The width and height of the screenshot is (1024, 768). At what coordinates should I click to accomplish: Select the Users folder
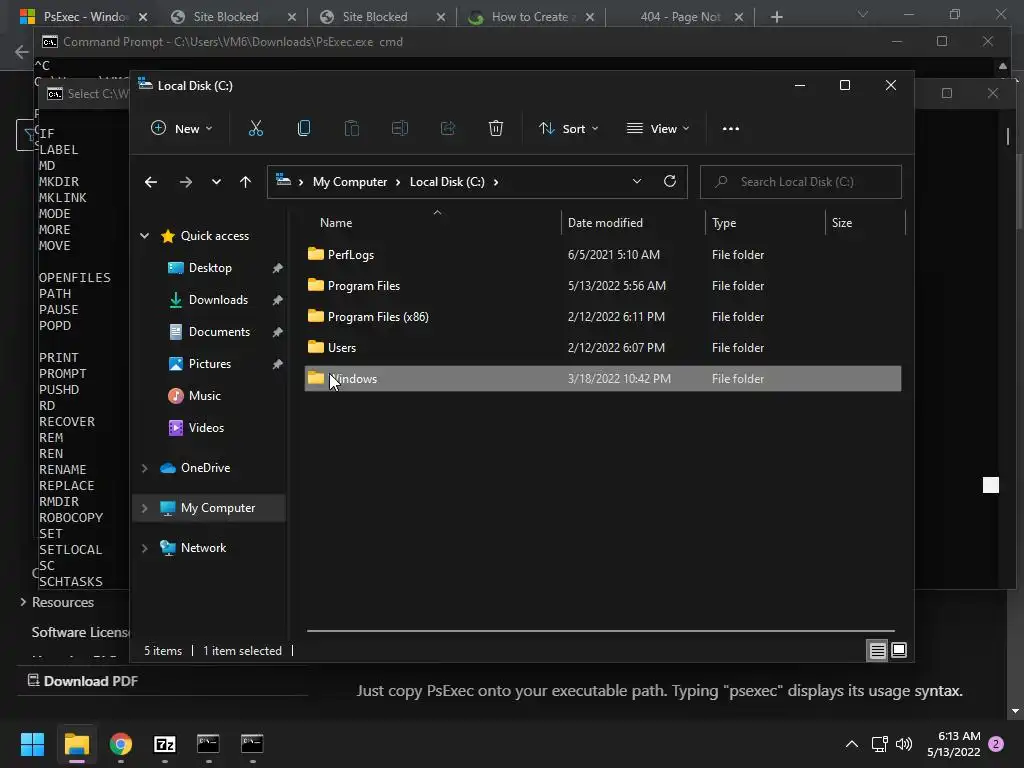(x=603, y=347)
